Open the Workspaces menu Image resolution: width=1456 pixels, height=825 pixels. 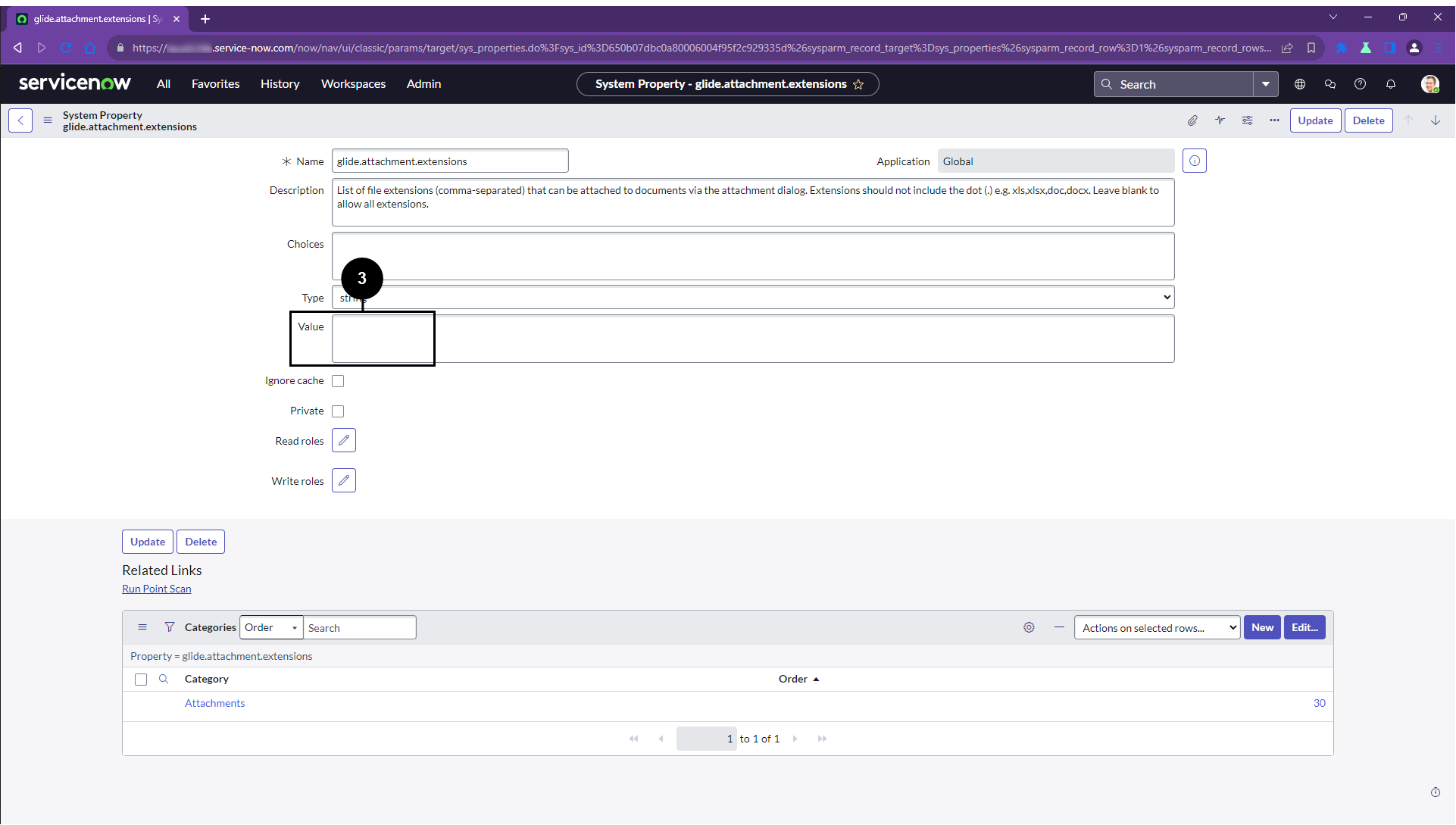coord(353,84)
